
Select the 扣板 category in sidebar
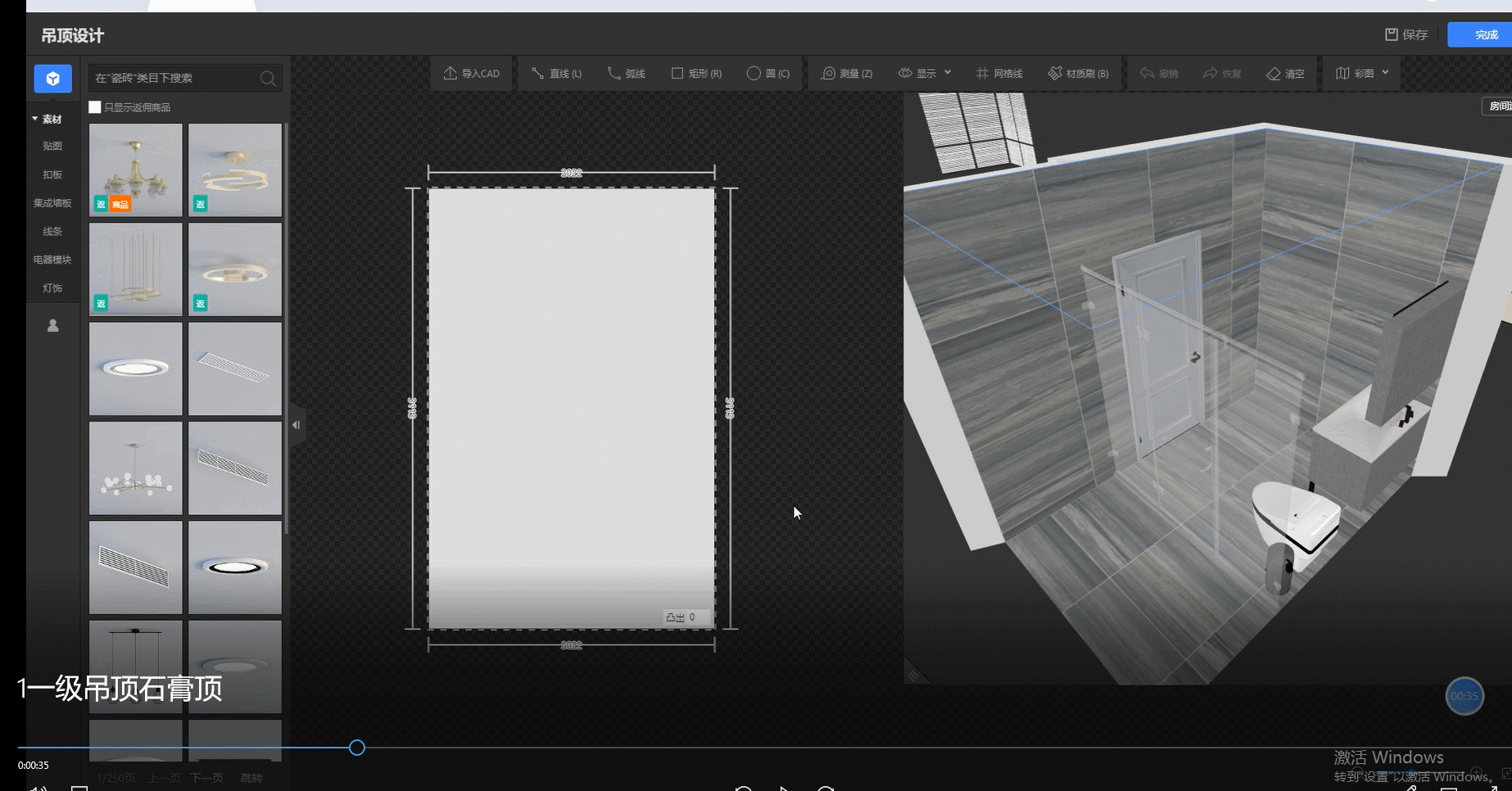point(52,174)
